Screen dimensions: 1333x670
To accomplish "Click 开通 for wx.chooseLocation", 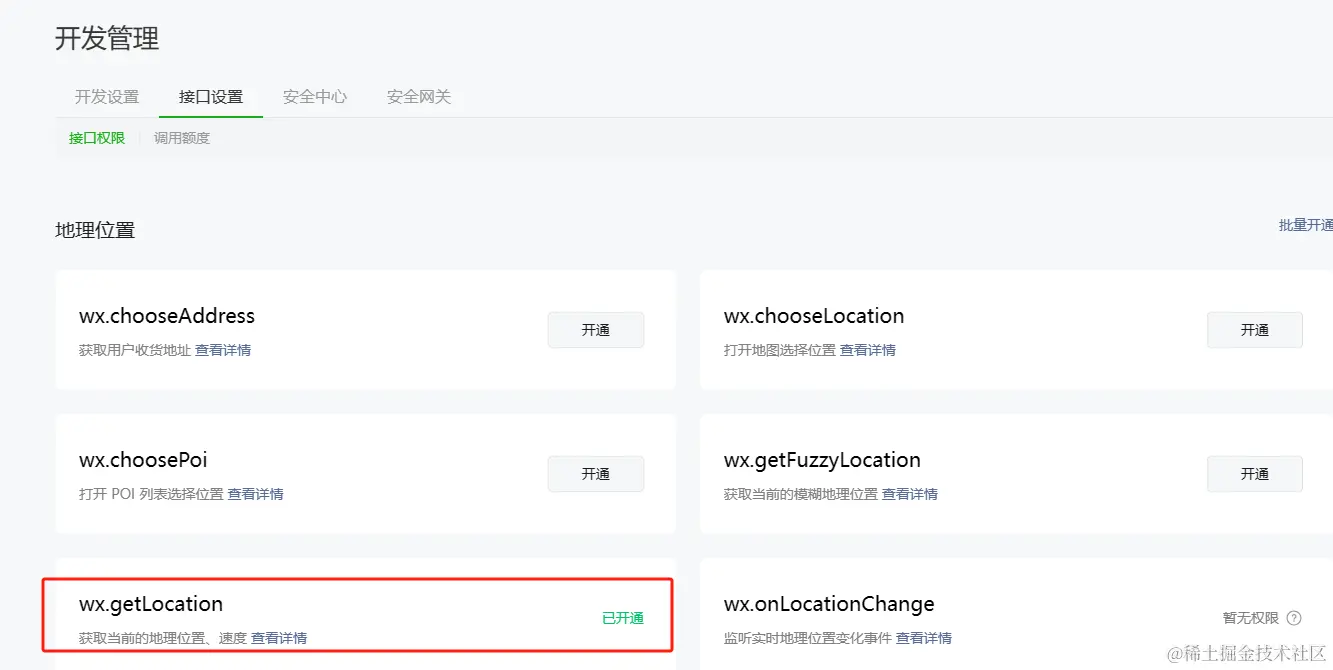I will (1255, 330).
